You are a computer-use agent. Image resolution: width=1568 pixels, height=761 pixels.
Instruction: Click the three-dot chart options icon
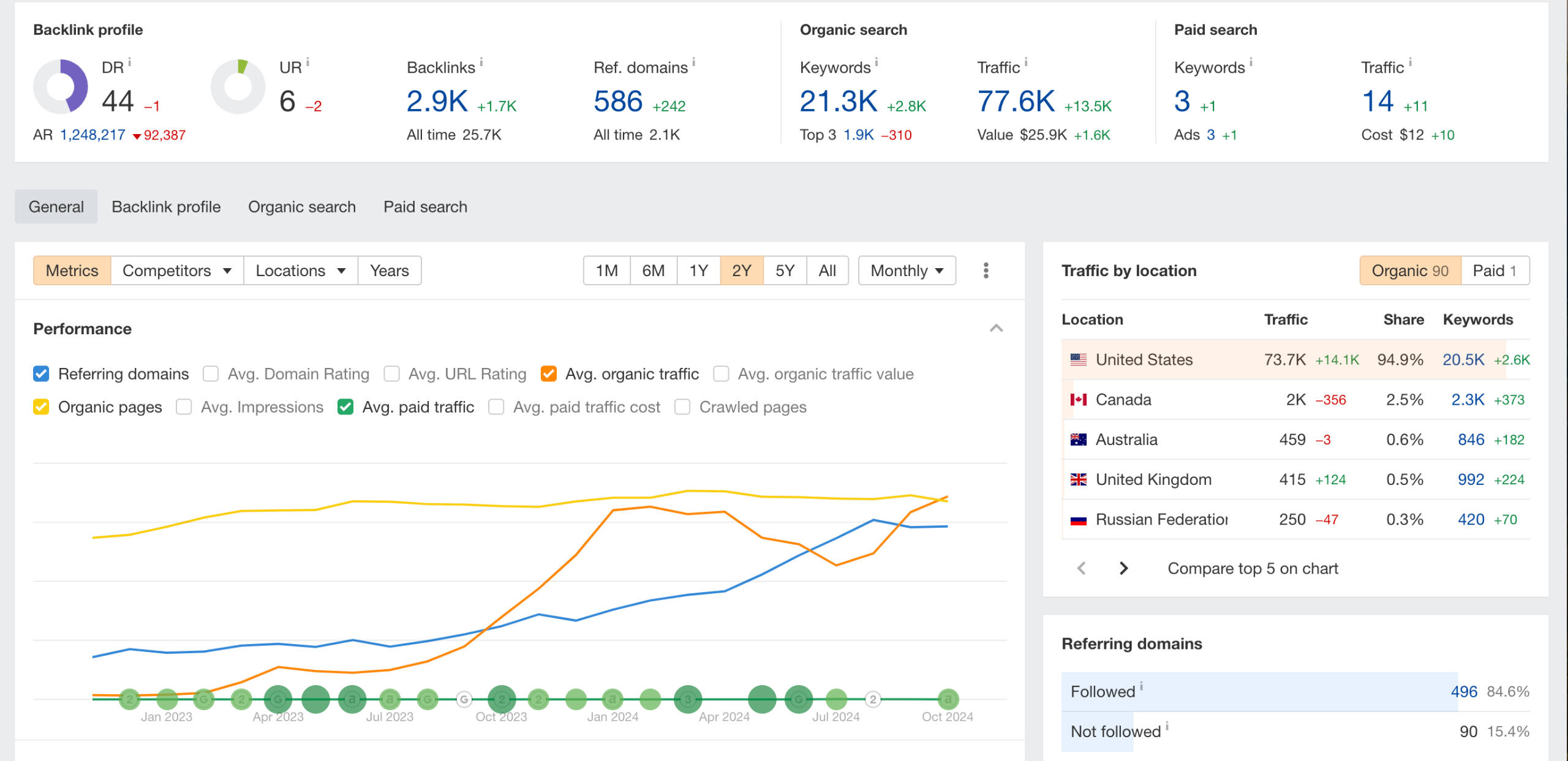pos(986,270)
